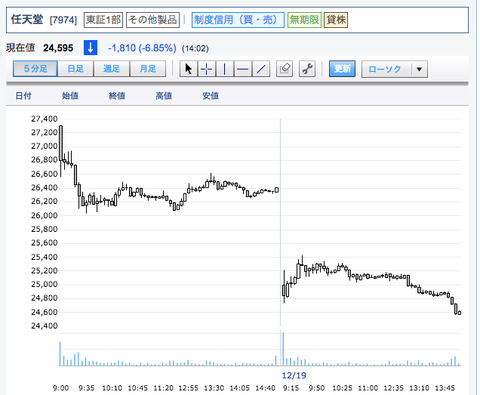Select the vertical line tool

pos(225,69)
